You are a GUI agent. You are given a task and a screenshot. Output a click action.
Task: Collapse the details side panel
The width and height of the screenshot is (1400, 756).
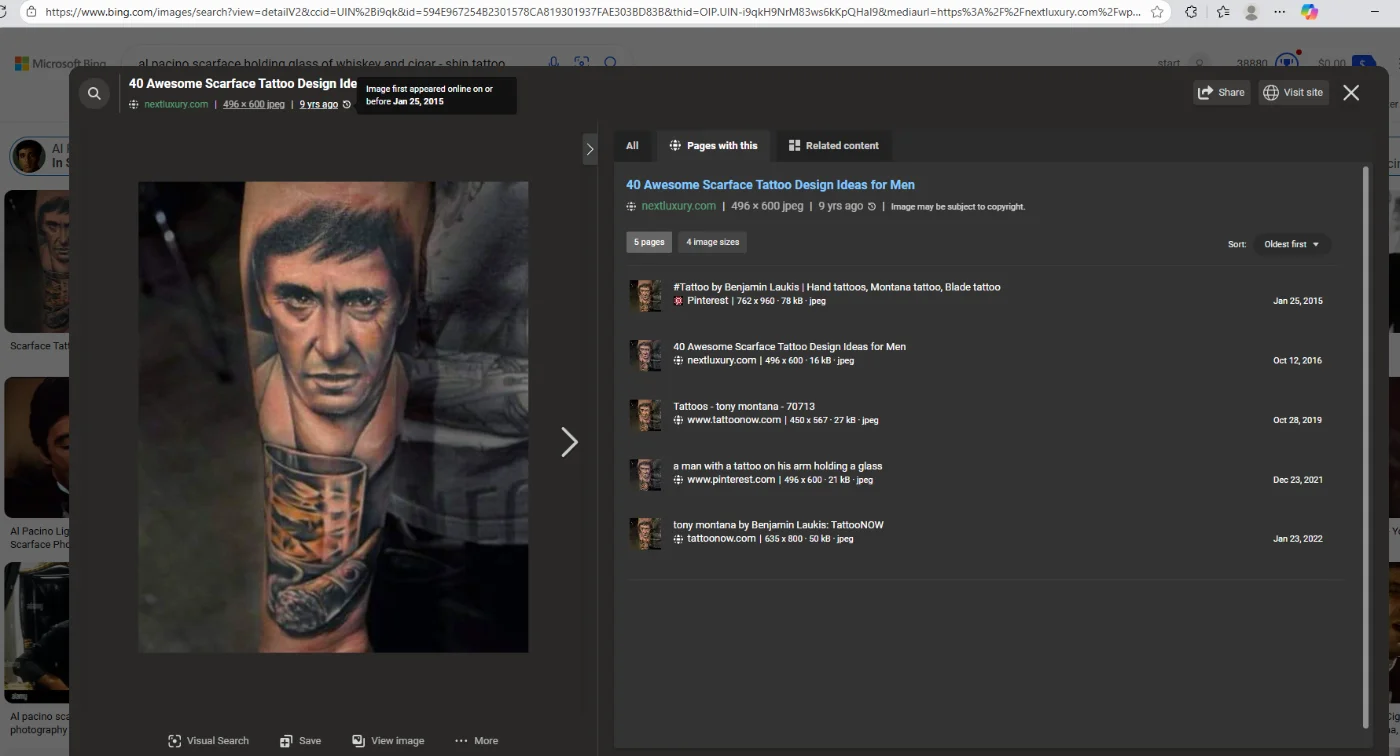(589, 149)
